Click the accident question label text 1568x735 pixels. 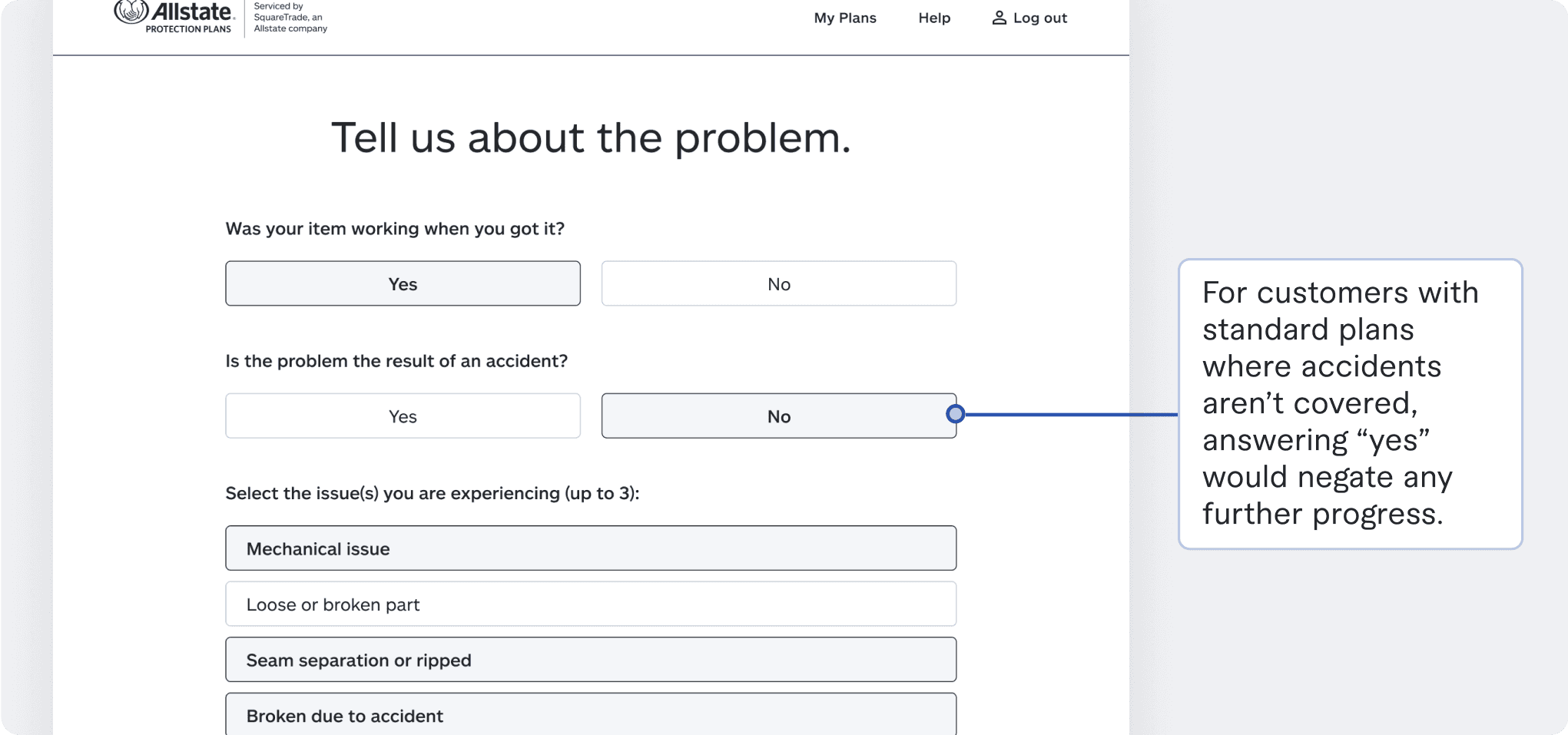tap(396, 361)
